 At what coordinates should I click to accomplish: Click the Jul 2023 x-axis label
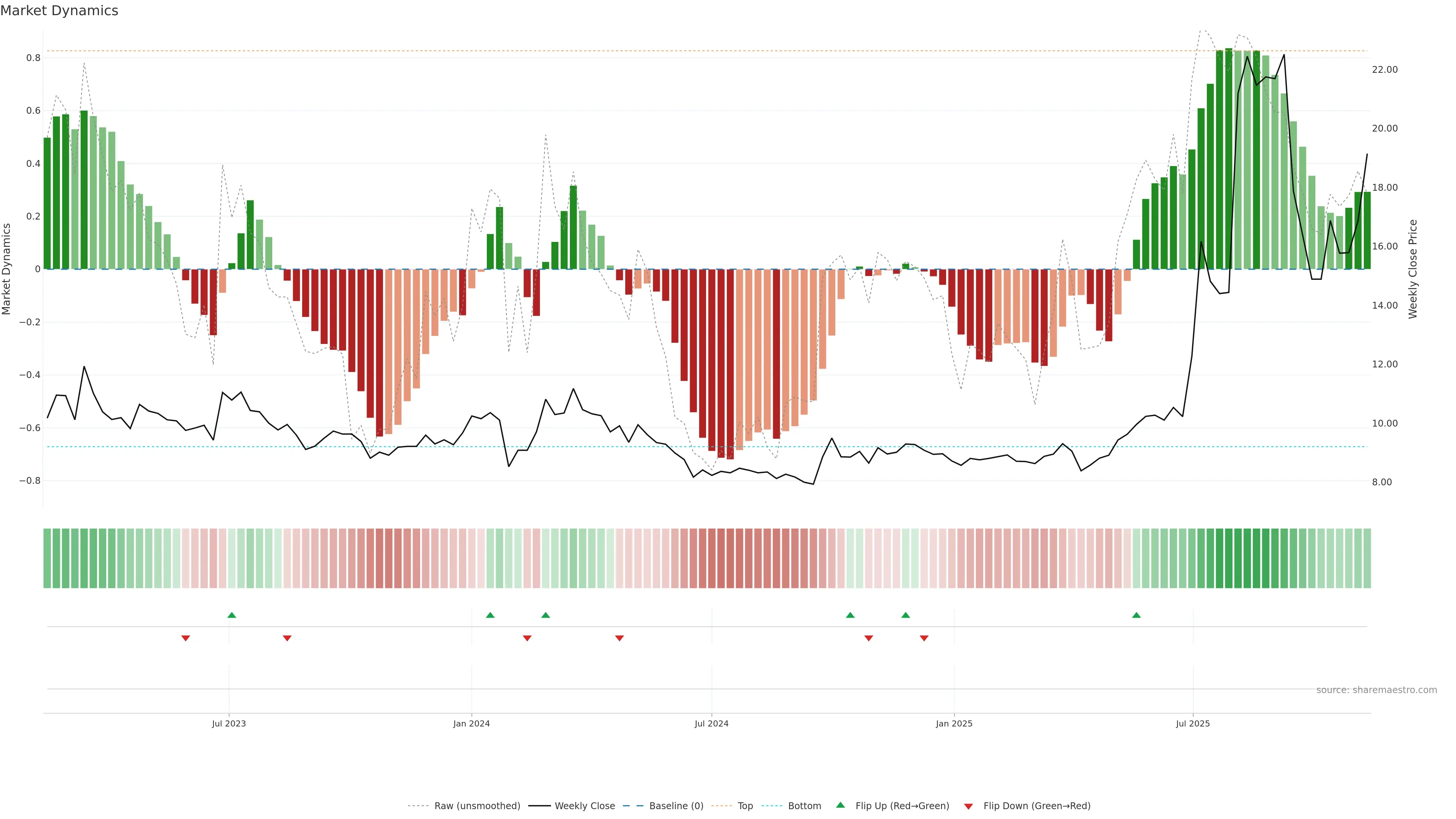coord(228,723)
